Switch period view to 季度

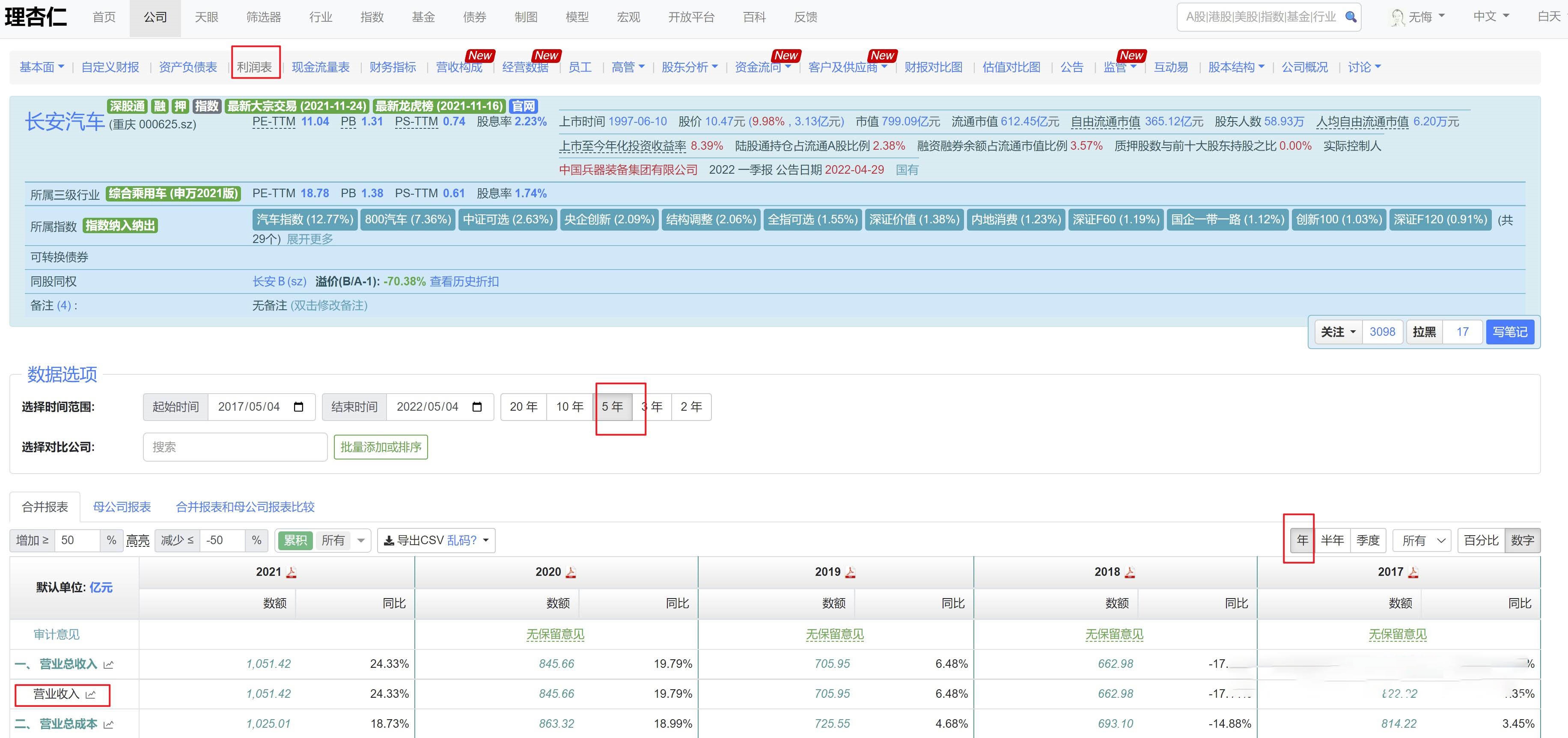(x=1368, y=540)
